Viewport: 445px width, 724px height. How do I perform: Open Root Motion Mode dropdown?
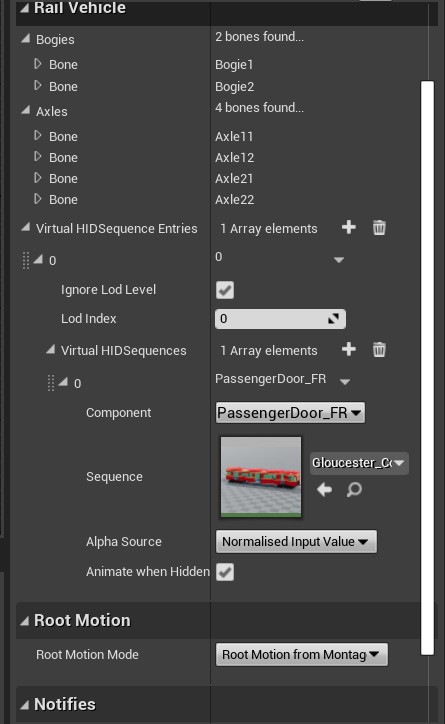(301, 654)
